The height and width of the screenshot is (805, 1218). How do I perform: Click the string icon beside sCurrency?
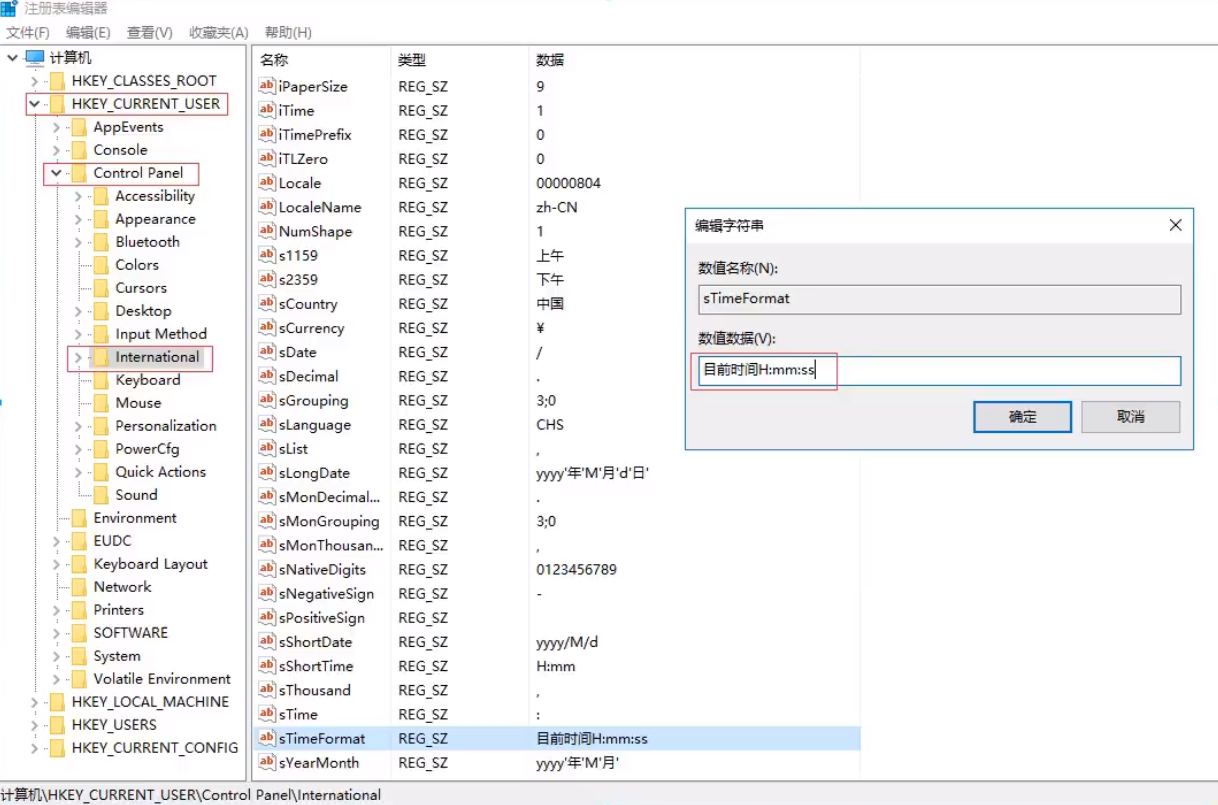(267, 328)
